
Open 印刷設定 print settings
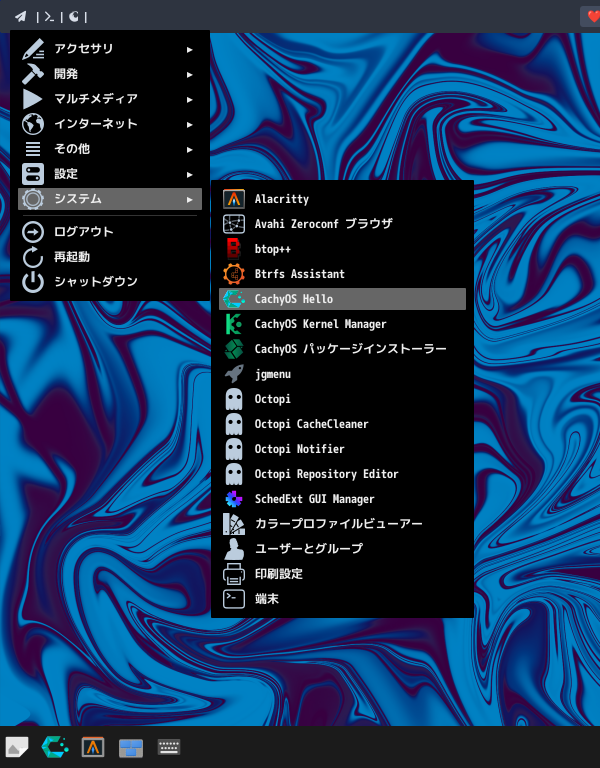(x=342, y=574)
